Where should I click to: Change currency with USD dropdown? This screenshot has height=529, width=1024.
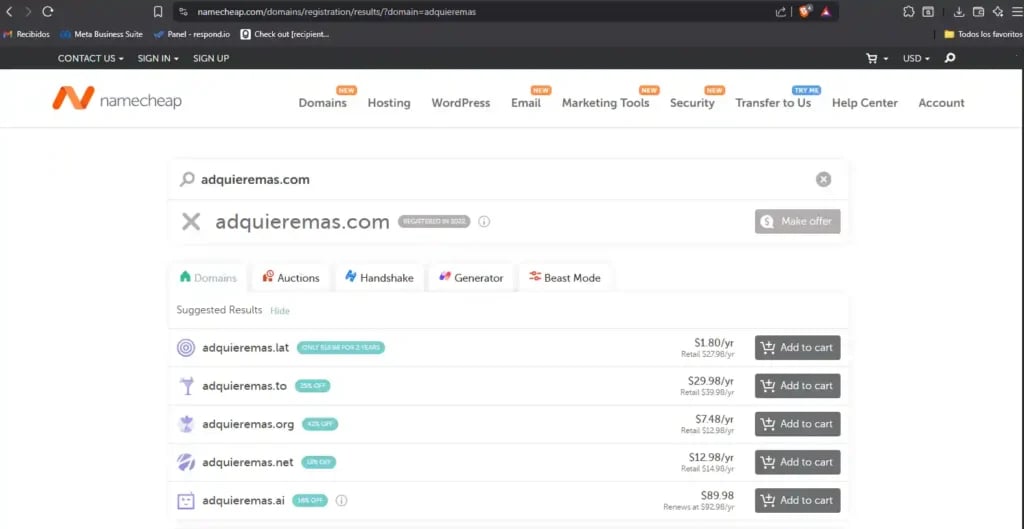pyautogui.click(x=916, y=58)
